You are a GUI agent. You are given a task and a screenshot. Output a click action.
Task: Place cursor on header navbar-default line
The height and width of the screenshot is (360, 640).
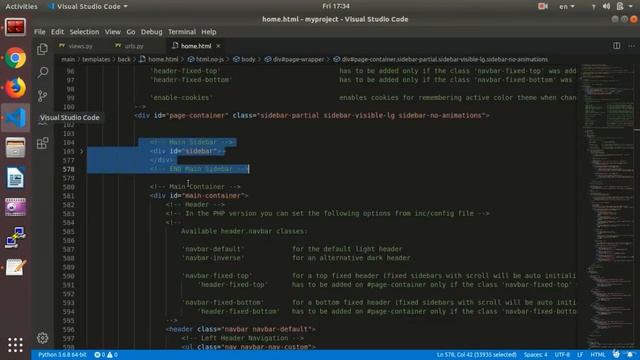(240, 329)
